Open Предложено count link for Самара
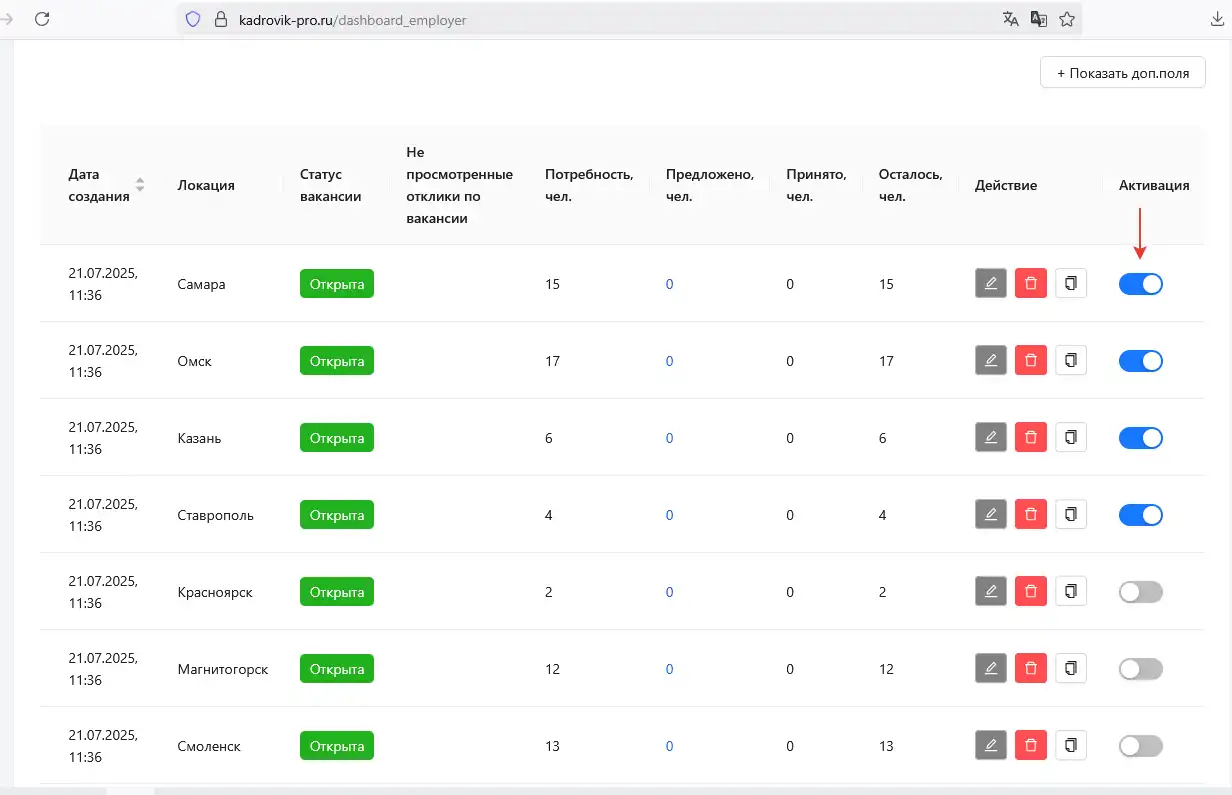This screenshot has height=795, width=1232. tap(669, 284)
